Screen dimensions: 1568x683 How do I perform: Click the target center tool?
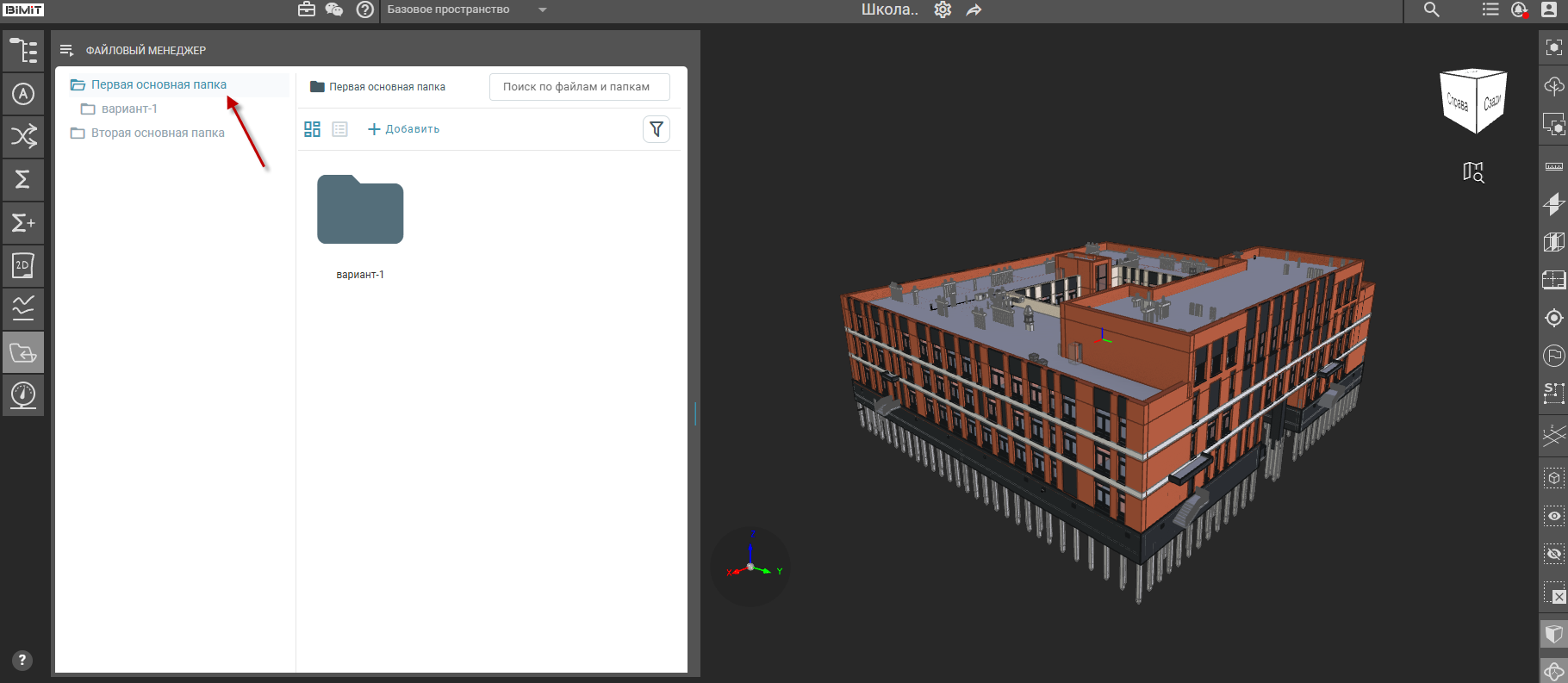[1554, 318]
